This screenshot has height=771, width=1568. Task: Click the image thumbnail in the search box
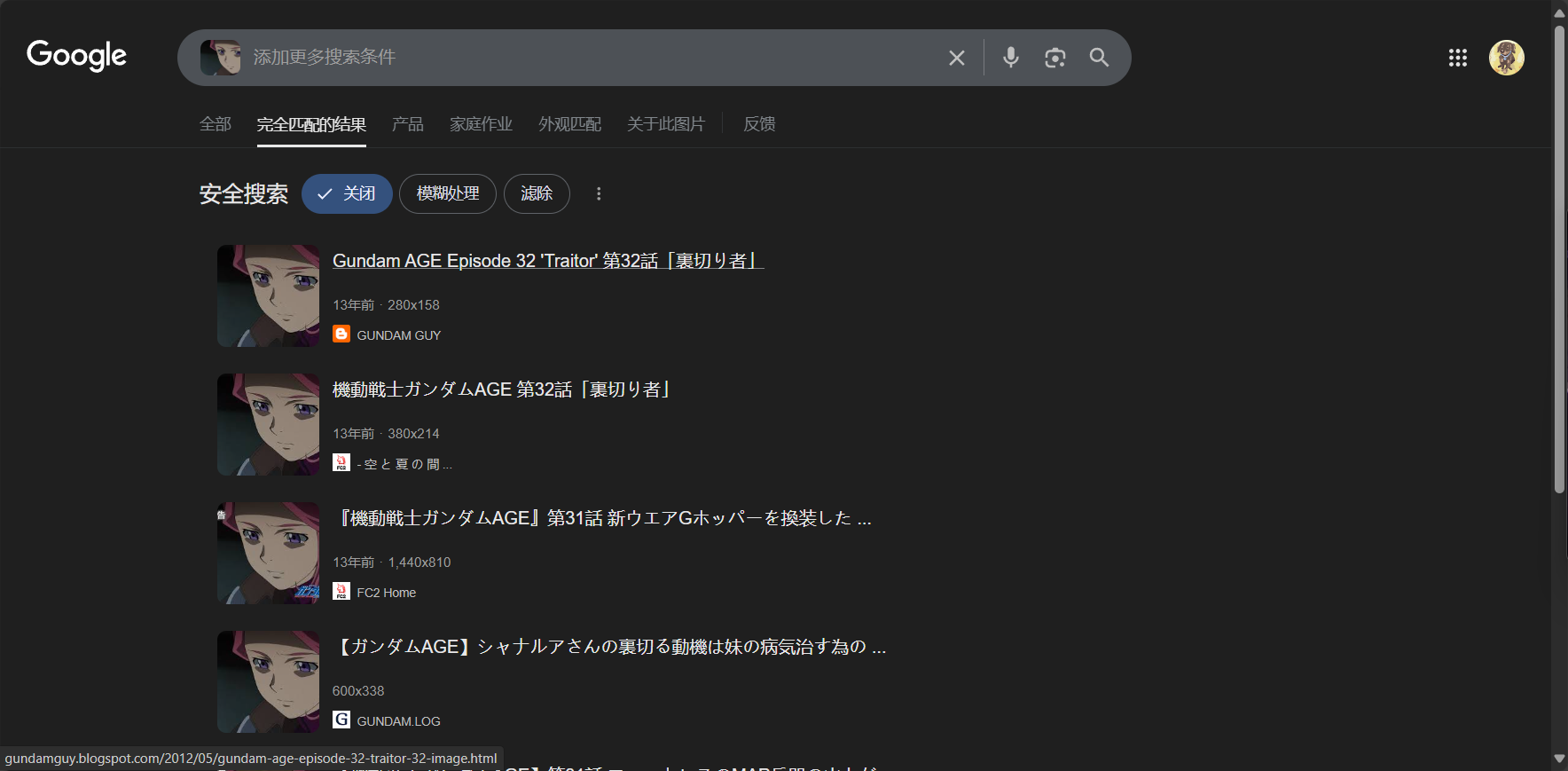coord(220,58)
